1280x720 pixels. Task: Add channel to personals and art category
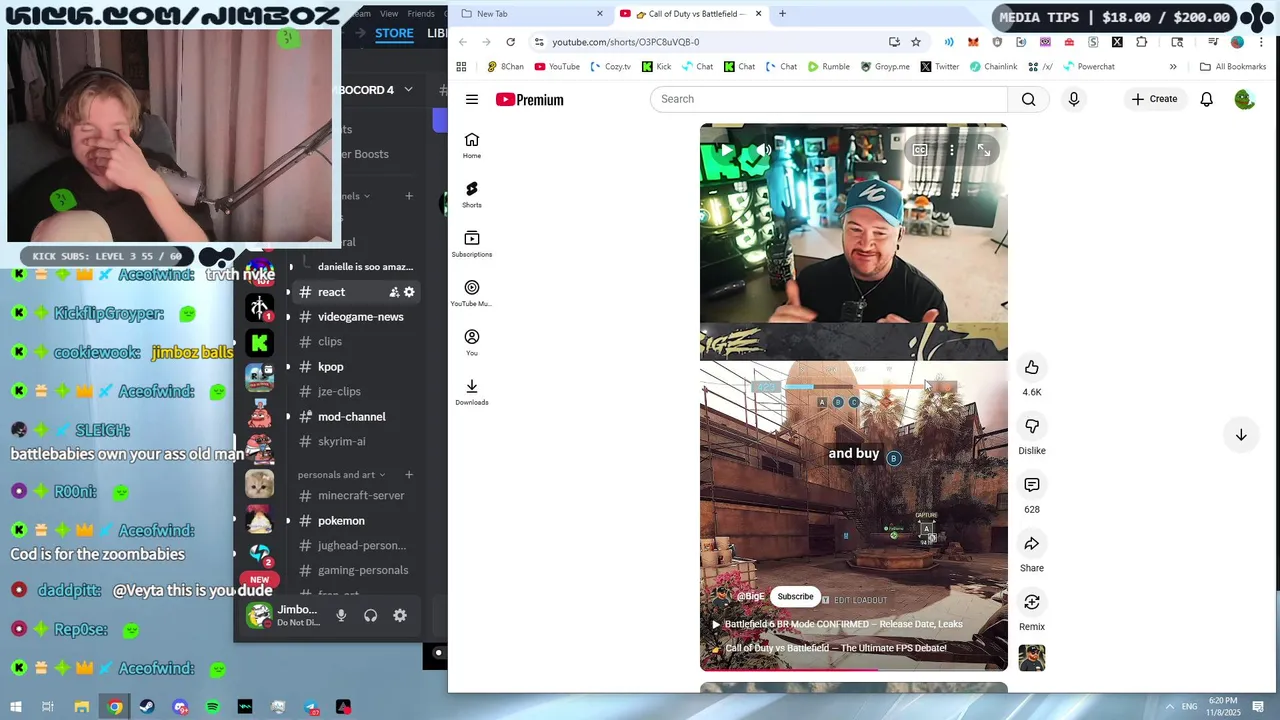pyautogui.click(x=409, y=475)
